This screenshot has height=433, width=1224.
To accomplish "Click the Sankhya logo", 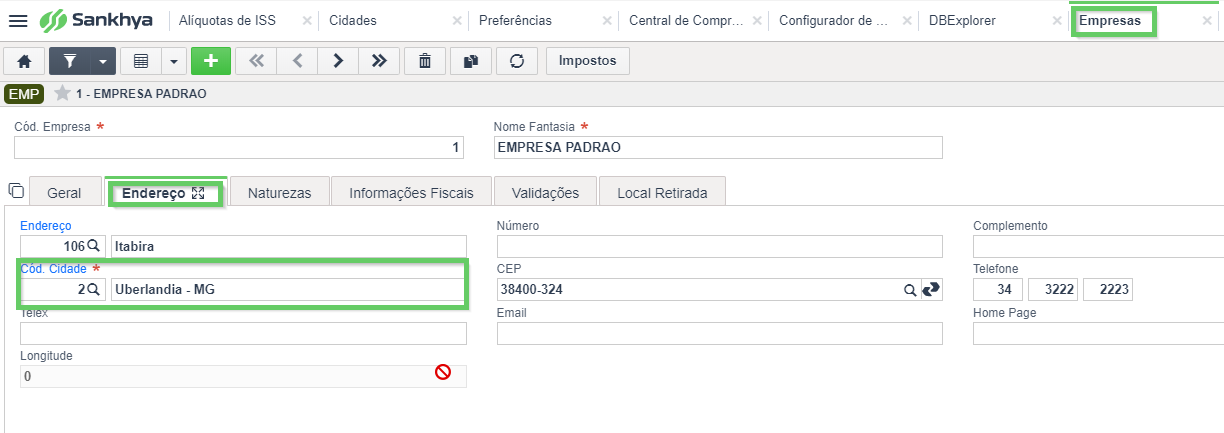I will 98,20.
